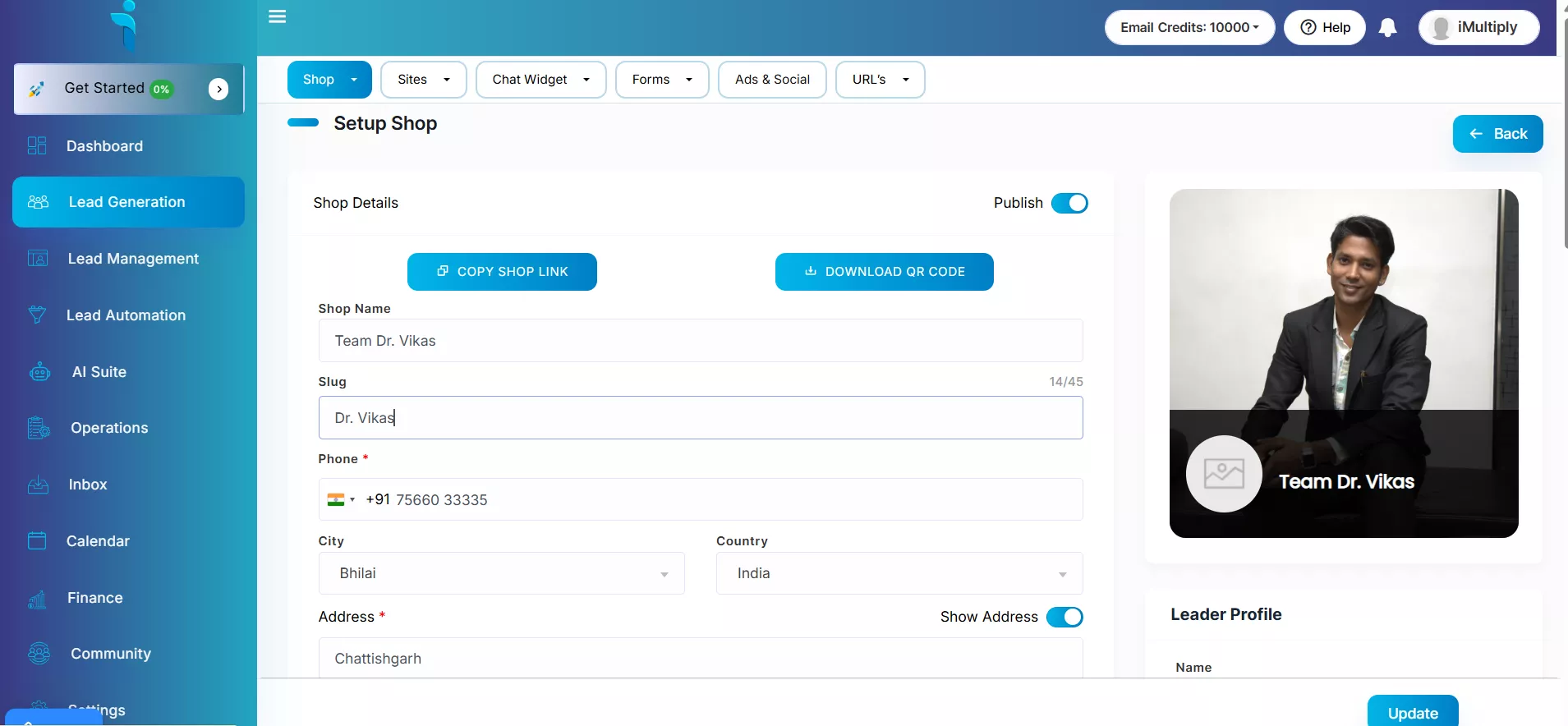Click the hamburger menu icon

point(278,16)
